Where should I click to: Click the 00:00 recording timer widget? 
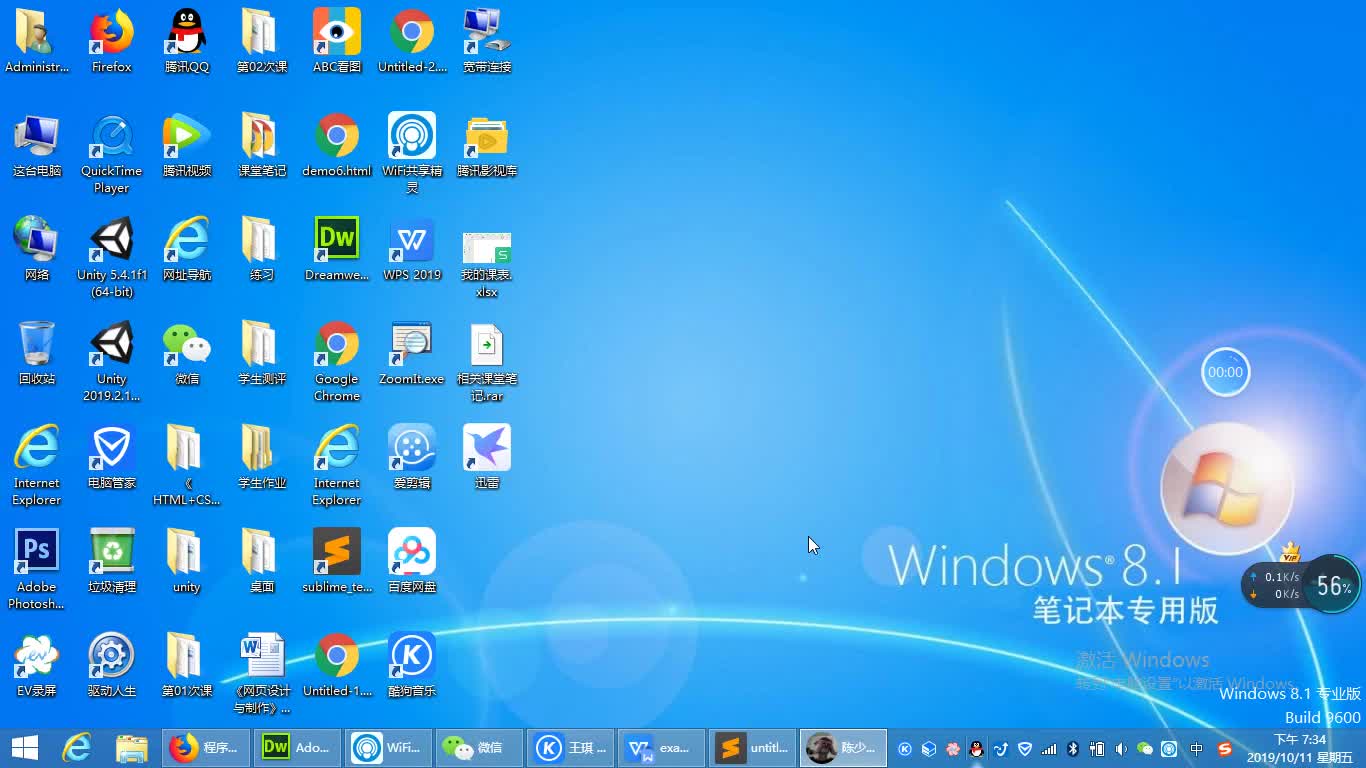(1225, 372)
